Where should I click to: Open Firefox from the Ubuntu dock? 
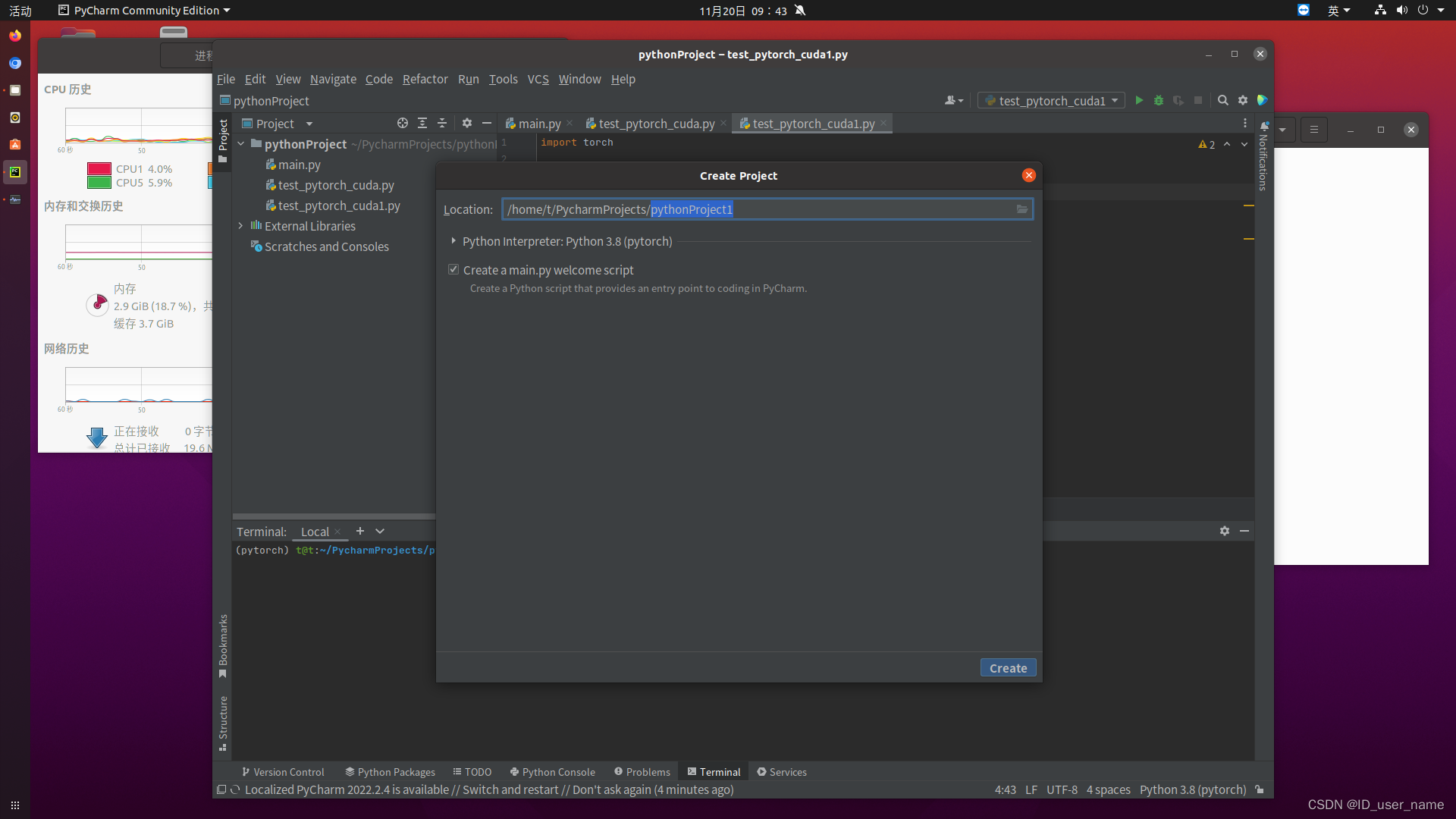(15, 36)
